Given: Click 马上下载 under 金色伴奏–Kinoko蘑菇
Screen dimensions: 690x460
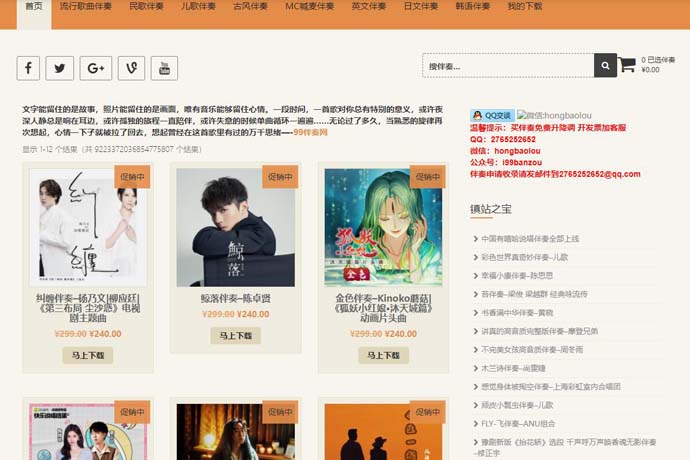Looking at the screenshot, I should pyautogui.click(x=383, y=355).
